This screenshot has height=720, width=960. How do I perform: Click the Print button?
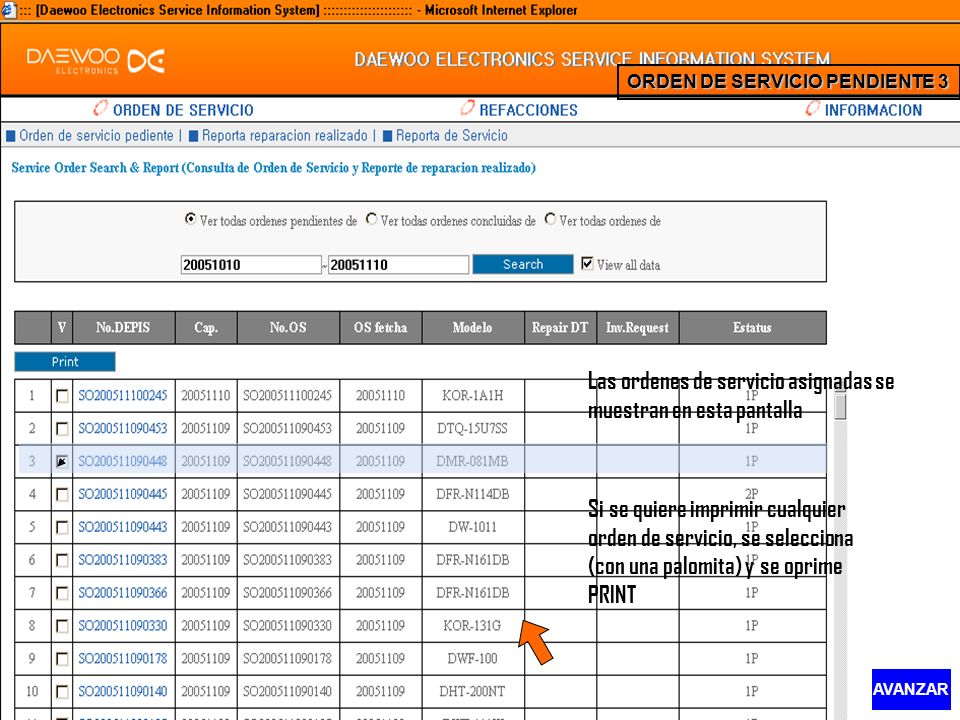(65, 362)
